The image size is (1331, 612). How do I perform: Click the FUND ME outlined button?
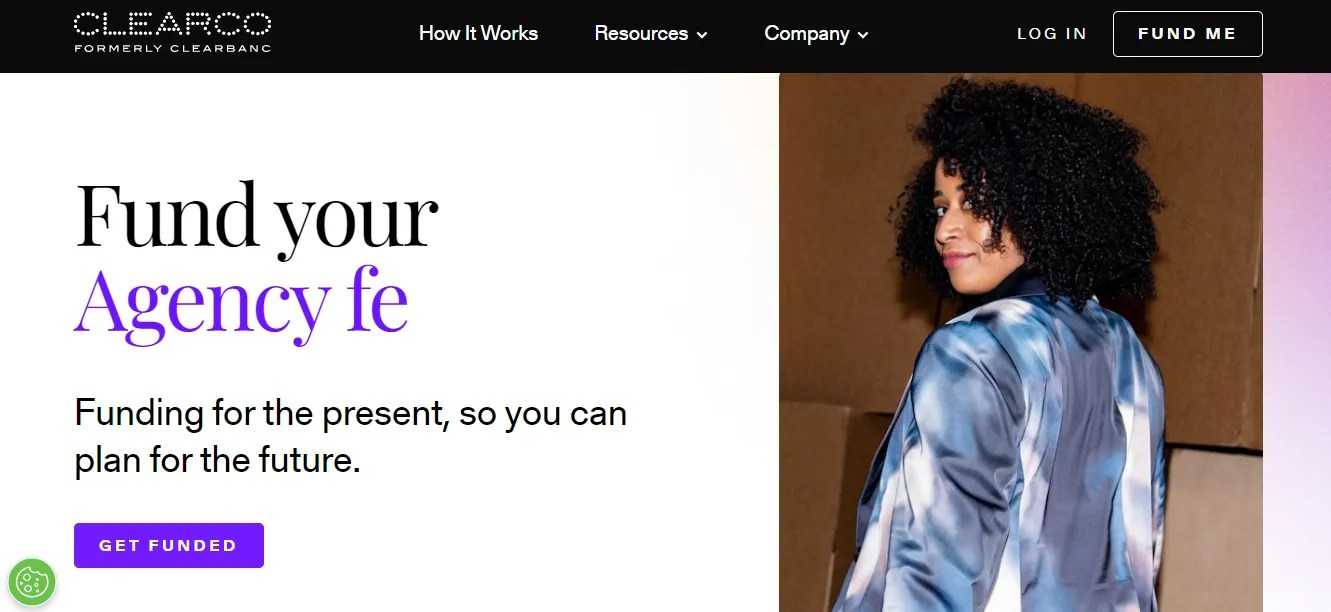click(1188, 34)
